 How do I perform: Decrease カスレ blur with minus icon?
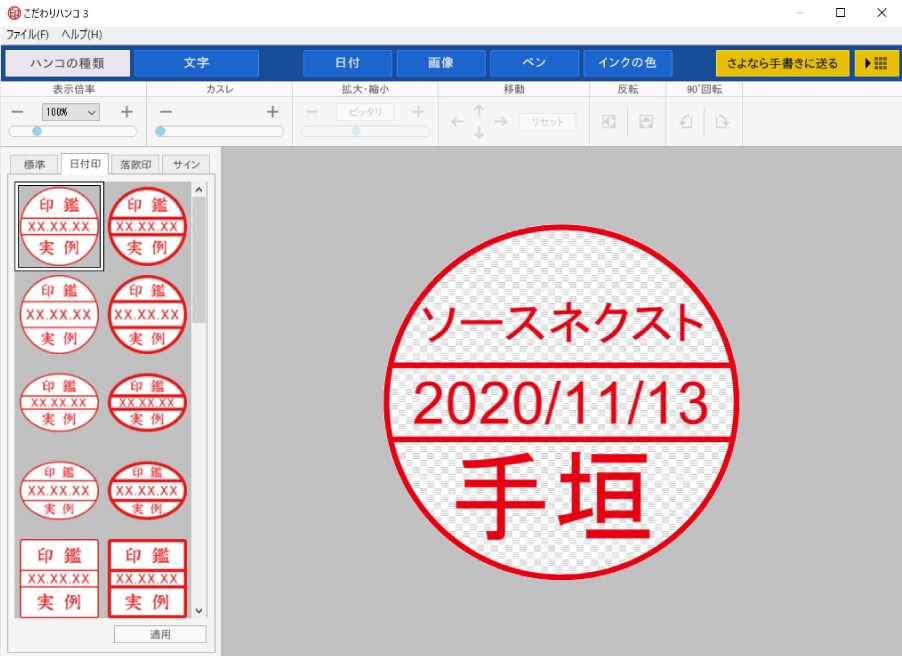166,112
